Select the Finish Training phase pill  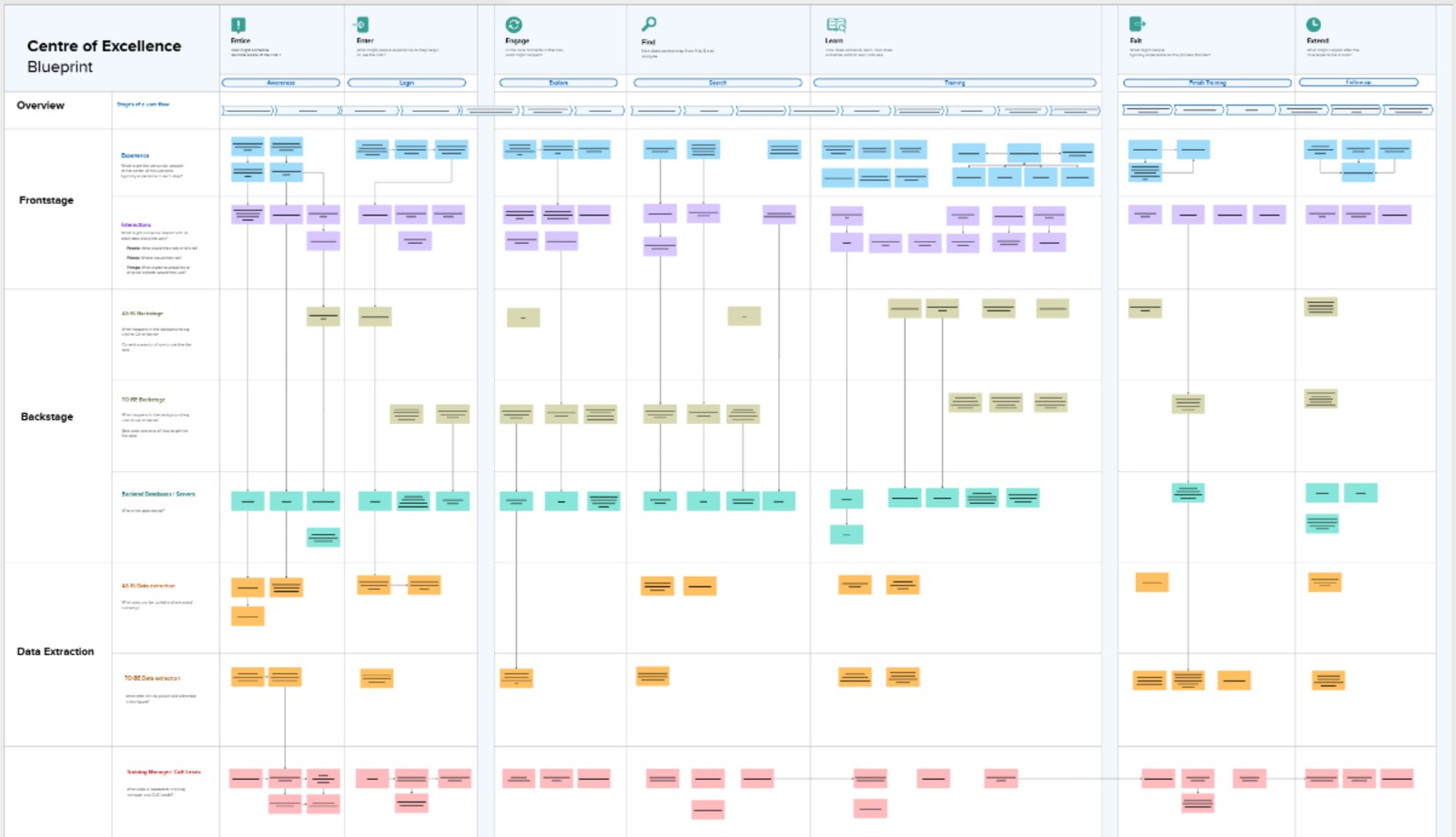click(x=1208, y=83)
